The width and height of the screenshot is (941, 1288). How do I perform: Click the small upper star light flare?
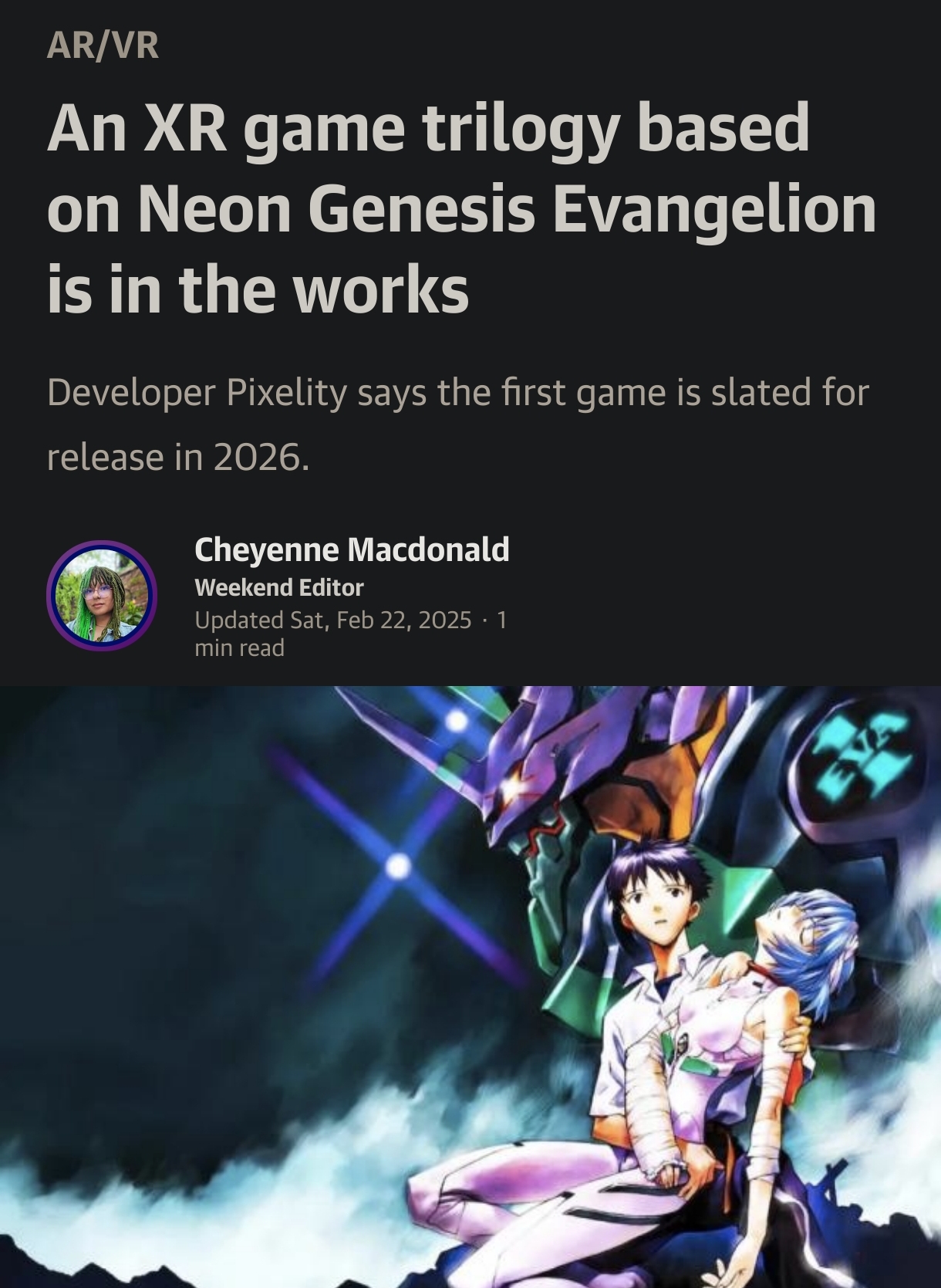coord(457,722)
